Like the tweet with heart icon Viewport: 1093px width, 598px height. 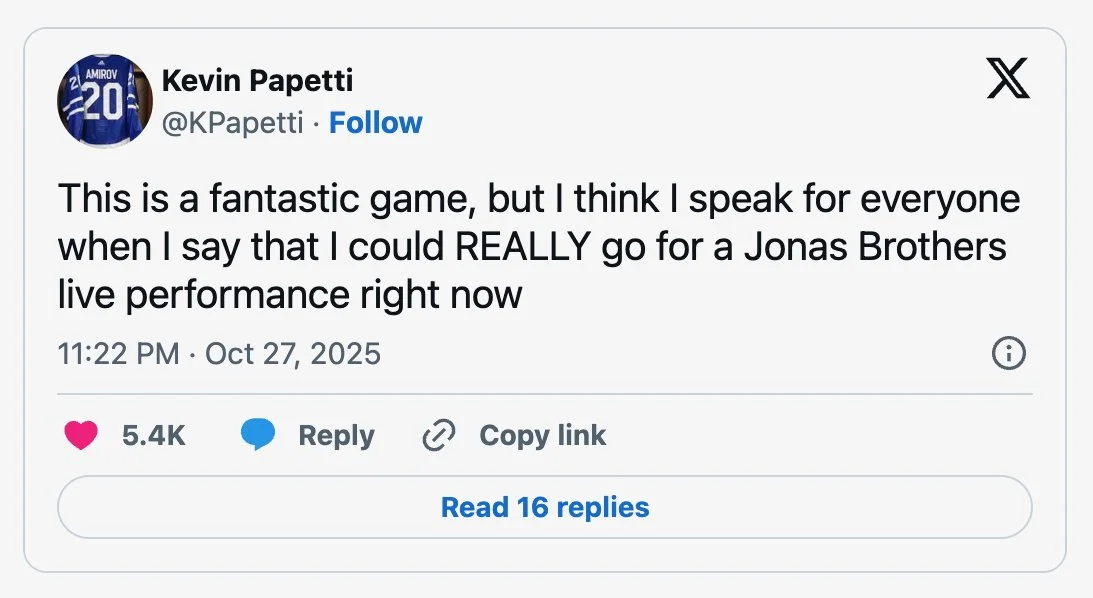(x=81, y=435)
